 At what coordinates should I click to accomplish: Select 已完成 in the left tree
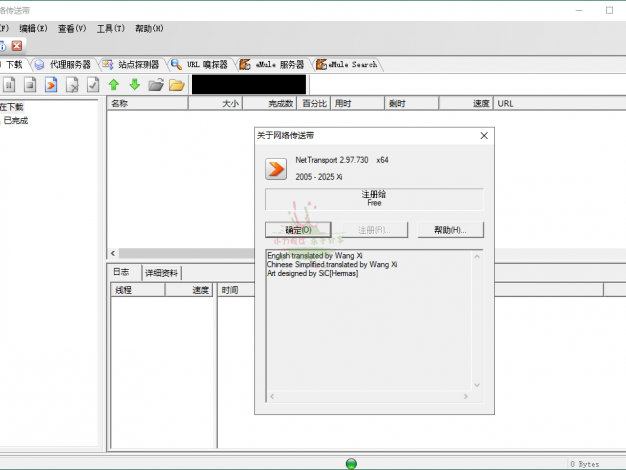coord(16,120)
